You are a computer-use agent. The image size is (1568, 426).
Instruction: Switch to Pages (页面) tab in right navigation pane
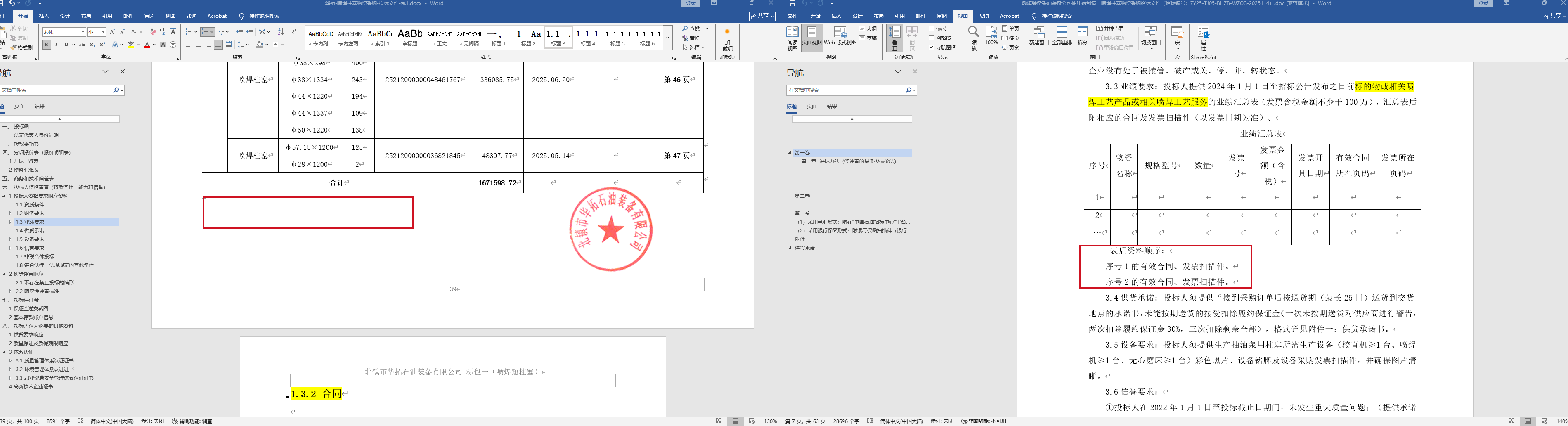click(x=812, y=106)
